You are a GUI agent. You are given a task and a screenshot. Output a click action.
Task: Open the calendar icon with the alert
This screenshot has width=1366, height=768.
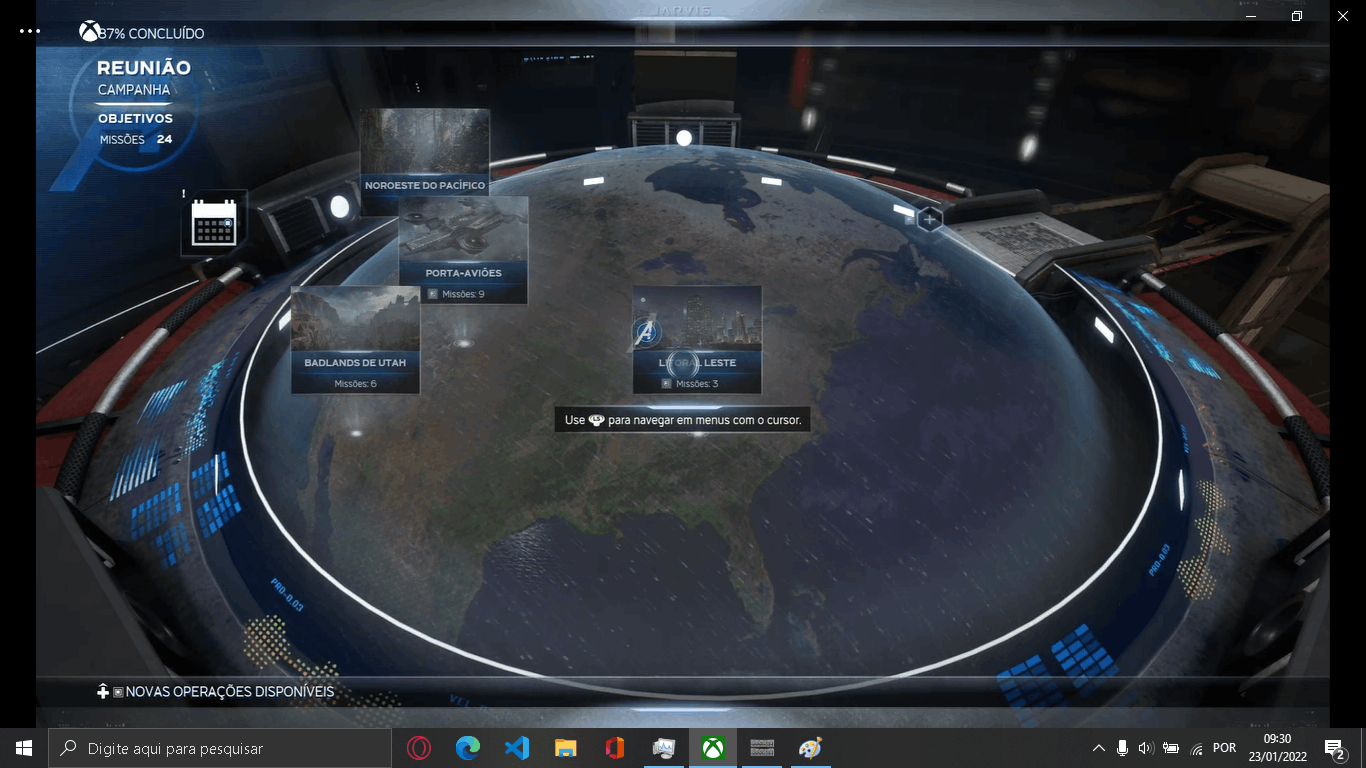(214, 222)
